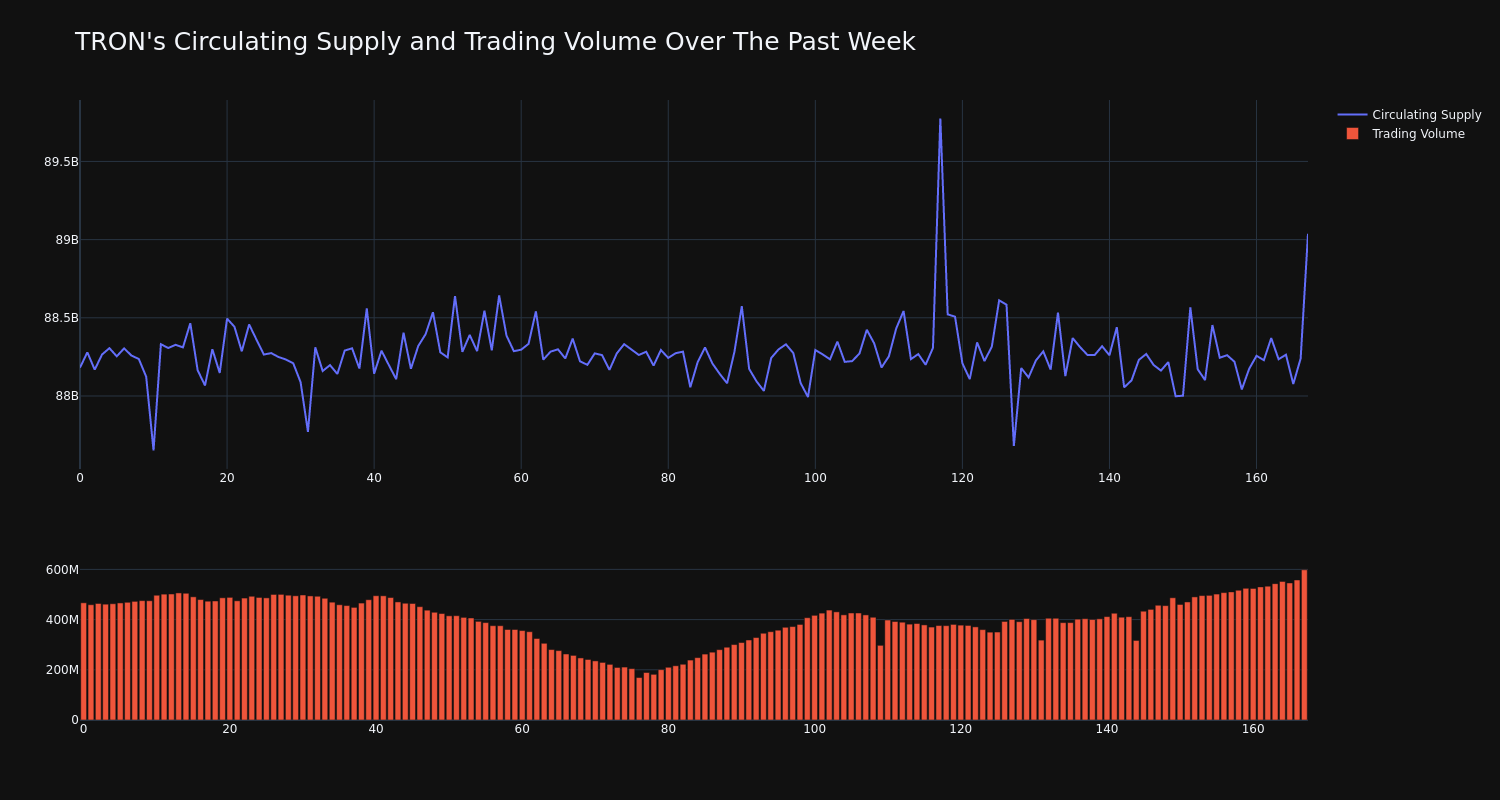This screenshot has height=800, width=1500.
Task: Click x-axis label 160 on the volume chart
Action: (x=1253, y=729)
